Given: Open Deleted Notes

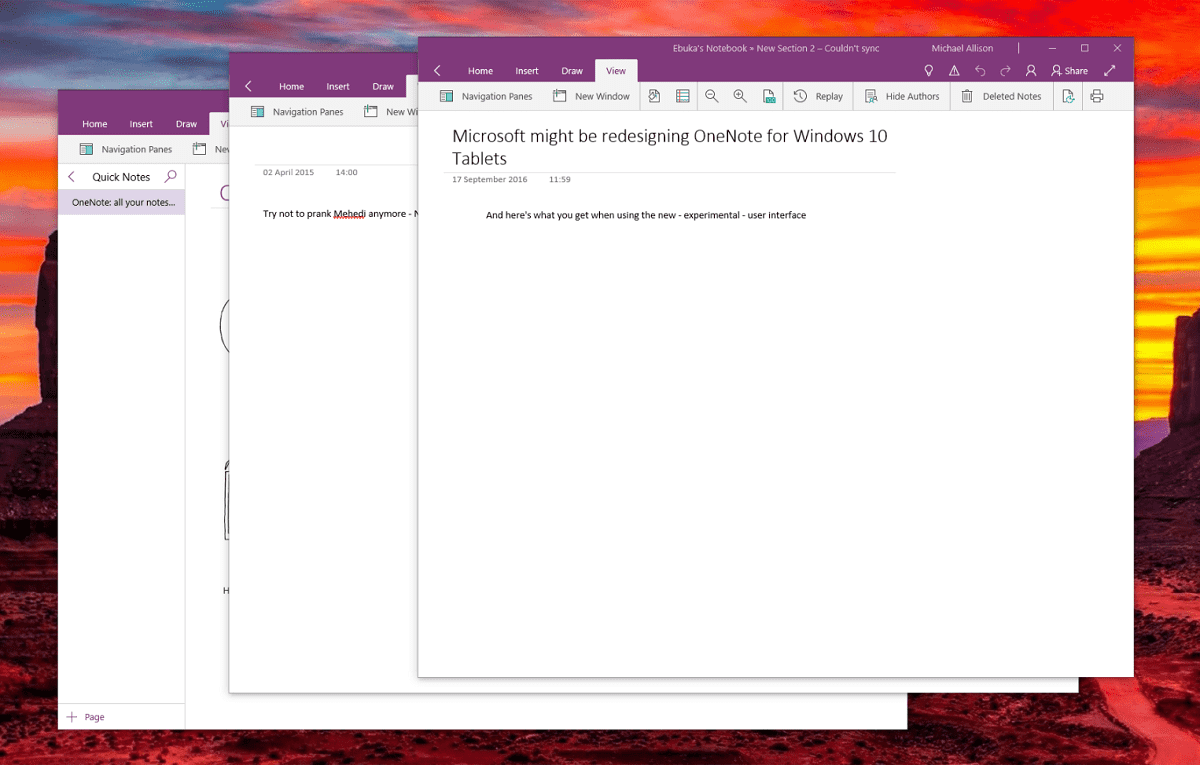Looking at the screenshot, I should [x=1001, y=96].
